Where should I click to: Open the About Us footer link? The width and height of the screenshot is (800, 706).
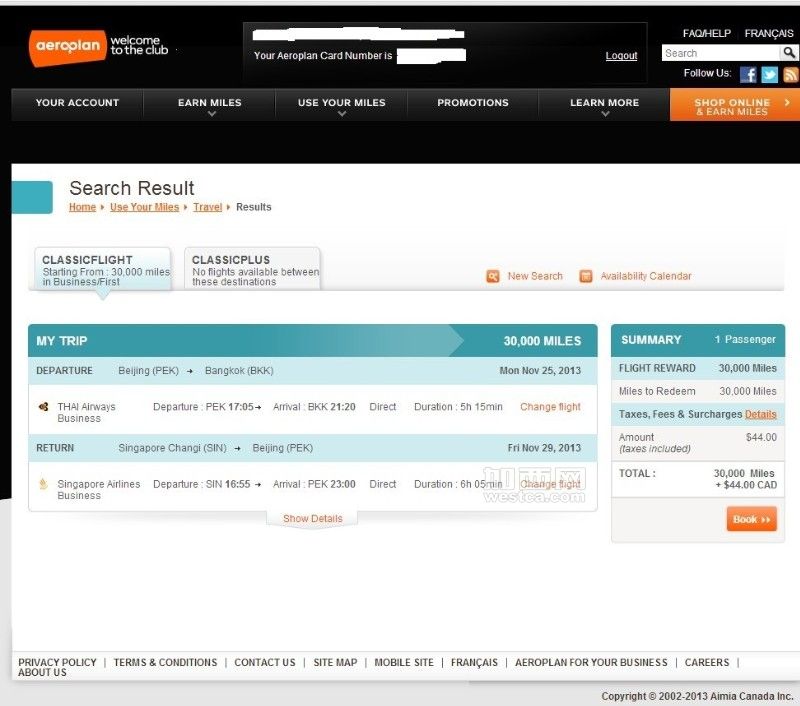[42, 672]
